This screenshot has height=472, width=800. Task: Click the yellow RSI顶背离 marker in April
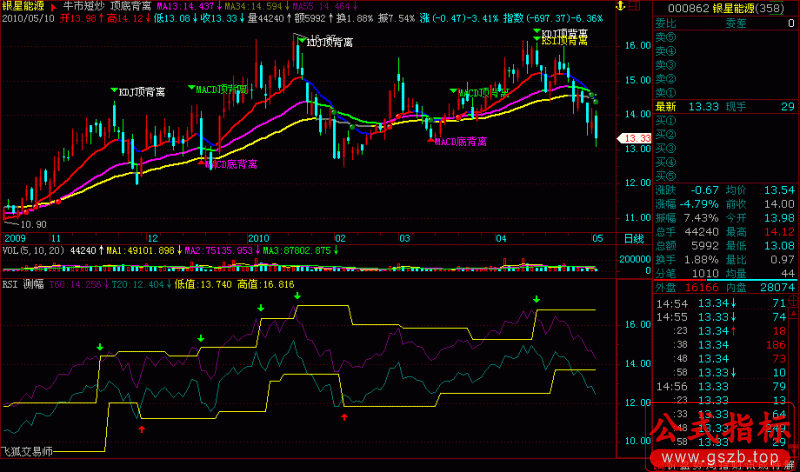(563, 42)
